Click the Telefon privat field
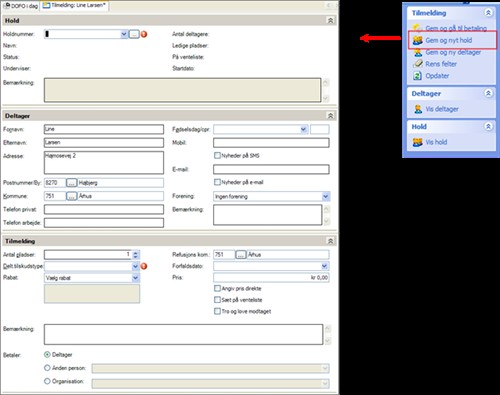 pyautogui.click(x=104, y=209)
